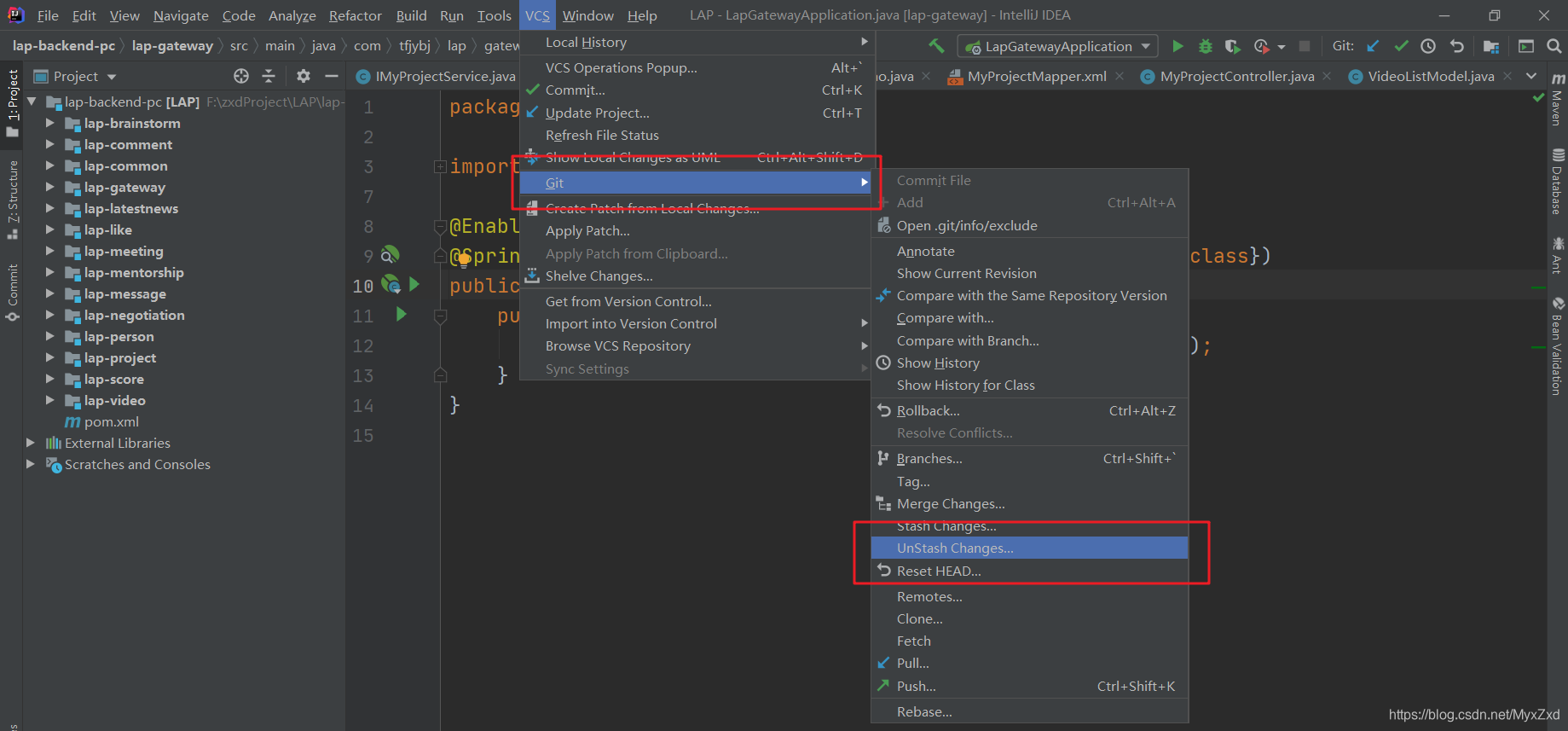Open the Commit tool window tab

(12, 293)
